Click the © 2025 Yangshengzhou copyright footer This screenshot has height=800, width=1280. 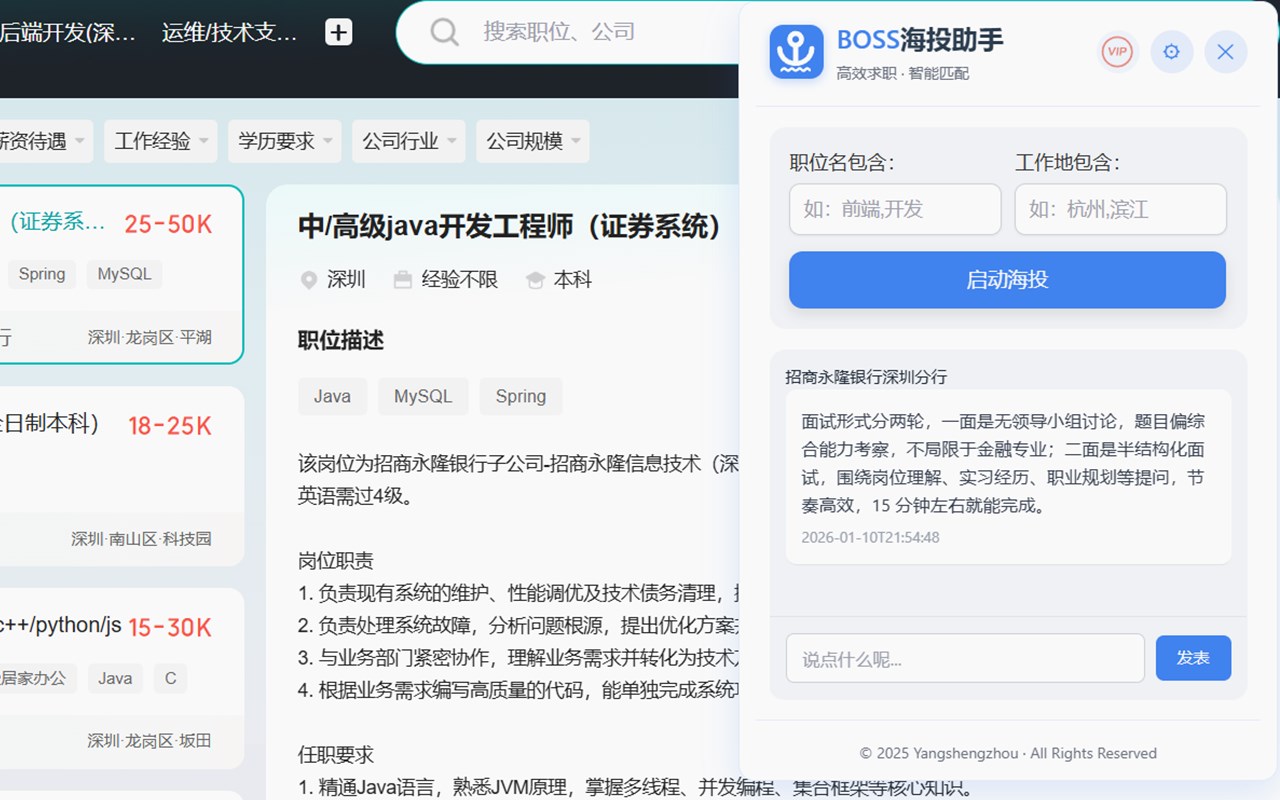pos(1008,753)
